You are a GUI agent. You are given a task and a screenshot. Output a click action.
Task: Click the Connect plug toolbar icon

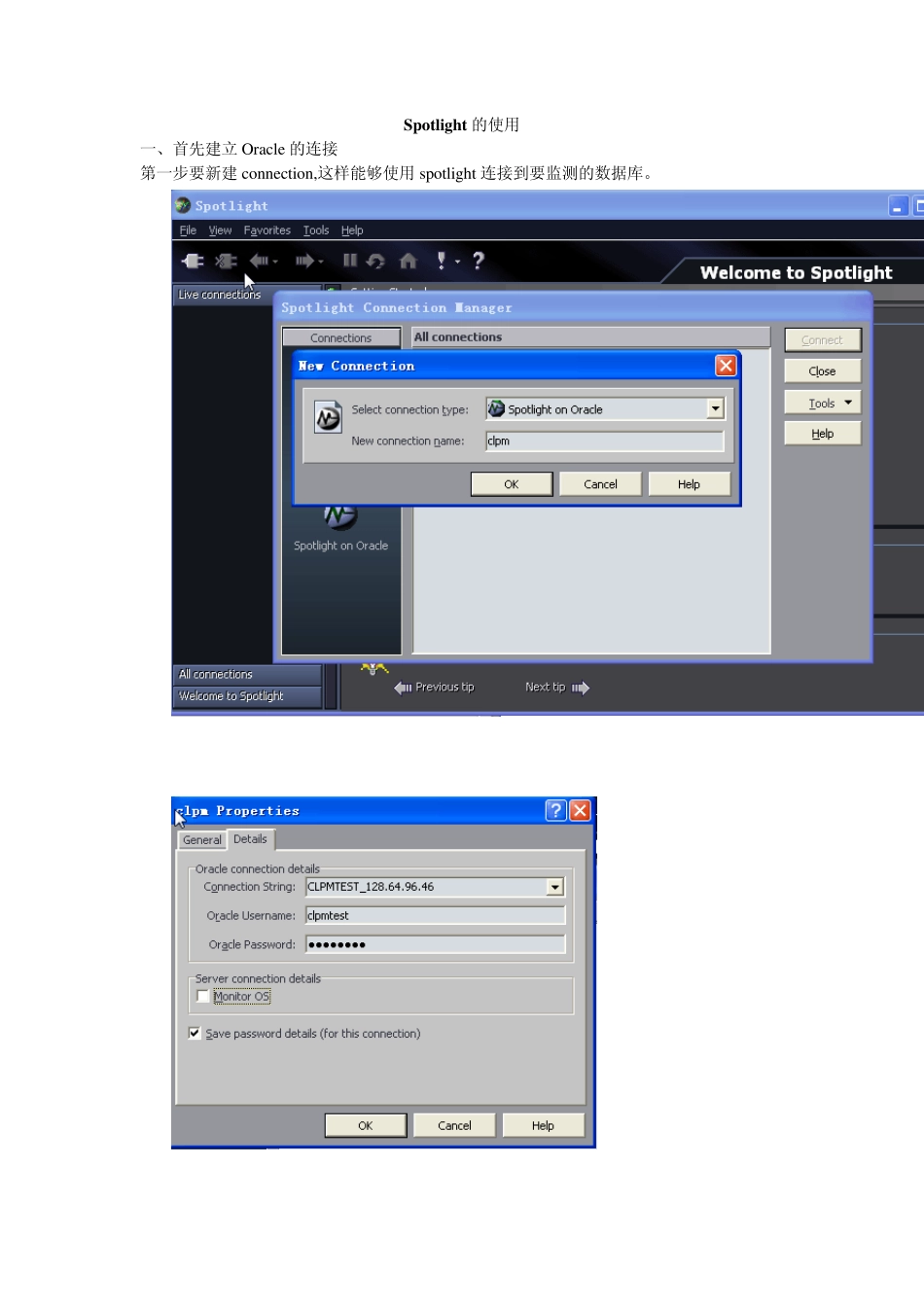pos(193,261)
